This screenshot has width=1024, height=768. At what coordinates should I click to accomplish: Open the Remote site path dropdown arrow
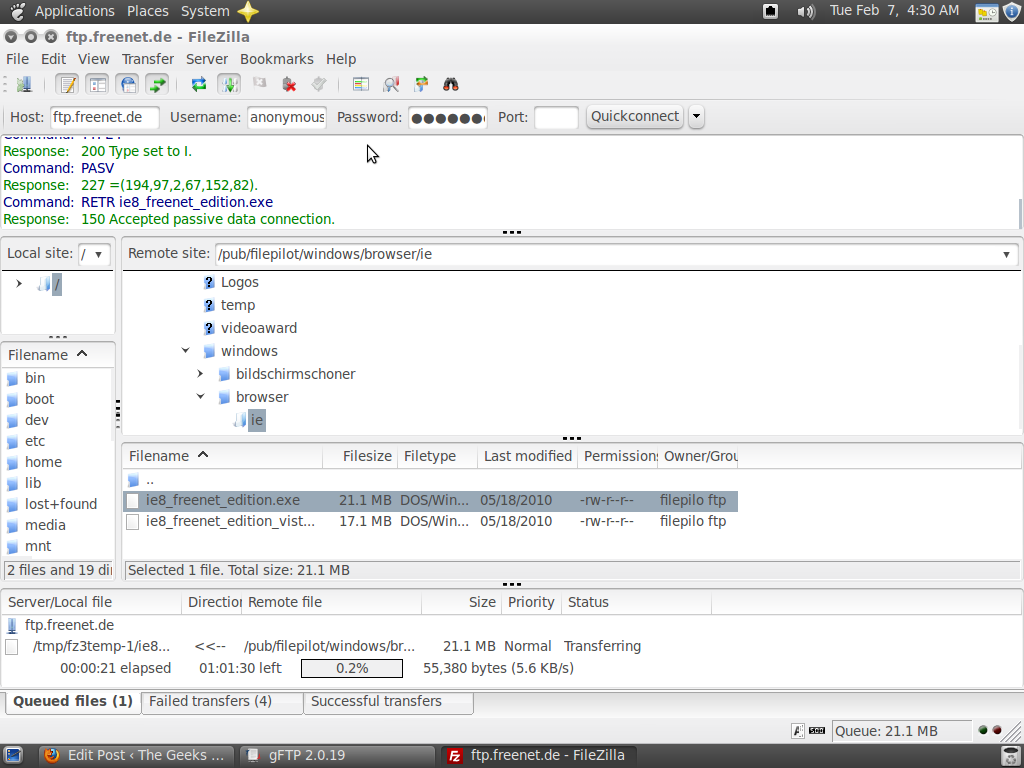tap(1006, 254)
